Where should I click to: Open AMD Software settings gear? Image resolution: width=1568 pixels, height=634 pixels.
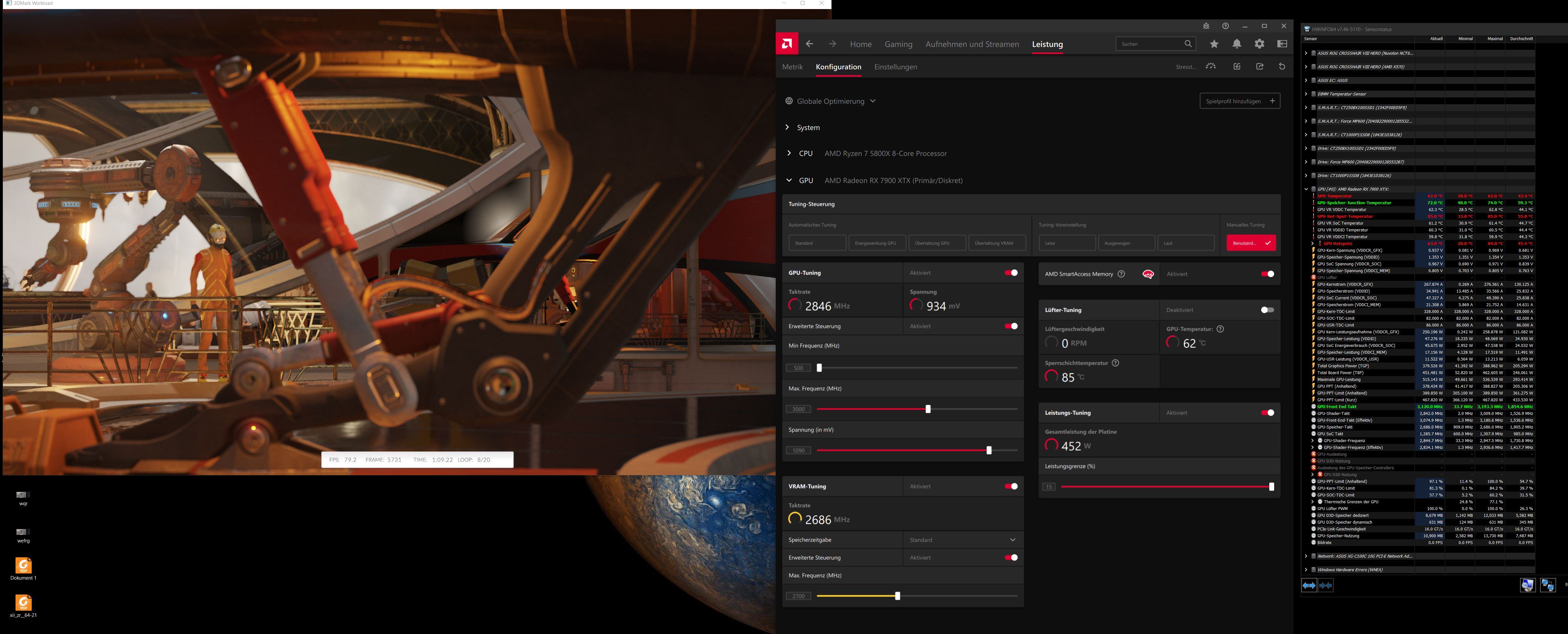point(1259,44)
